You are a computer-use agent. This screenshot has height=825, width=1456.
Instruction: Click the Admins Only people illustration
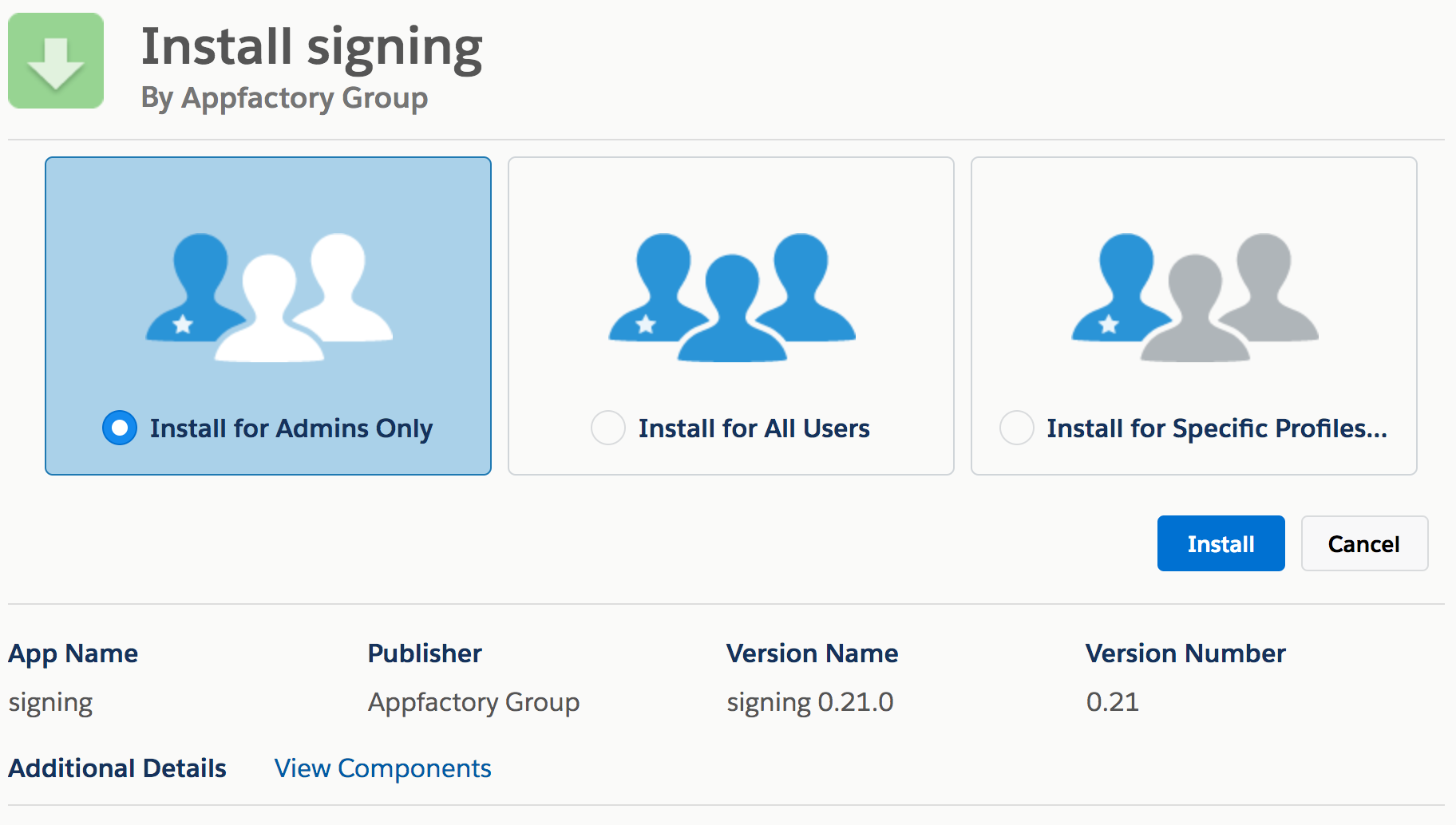click(x=269, y=297)
